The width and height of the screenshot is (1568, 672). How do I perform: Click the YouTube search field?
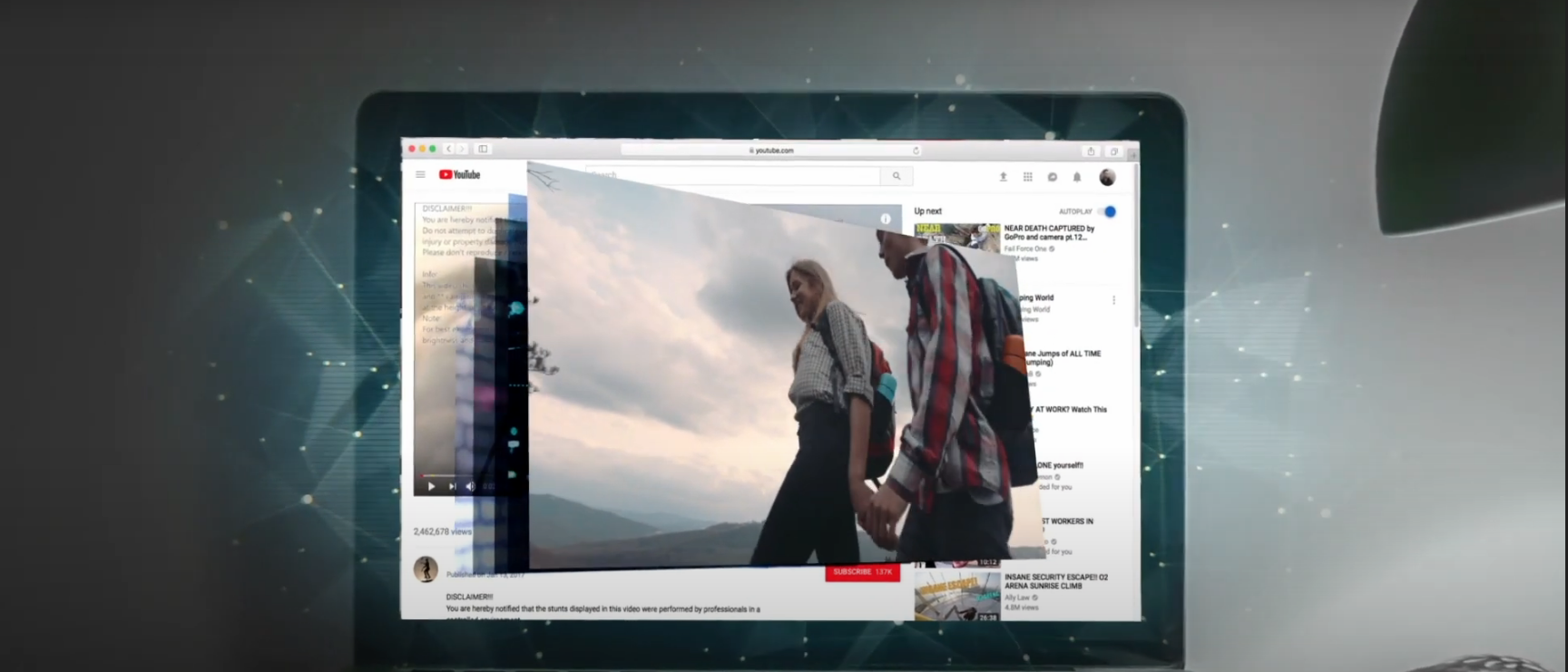click(733, 175)
